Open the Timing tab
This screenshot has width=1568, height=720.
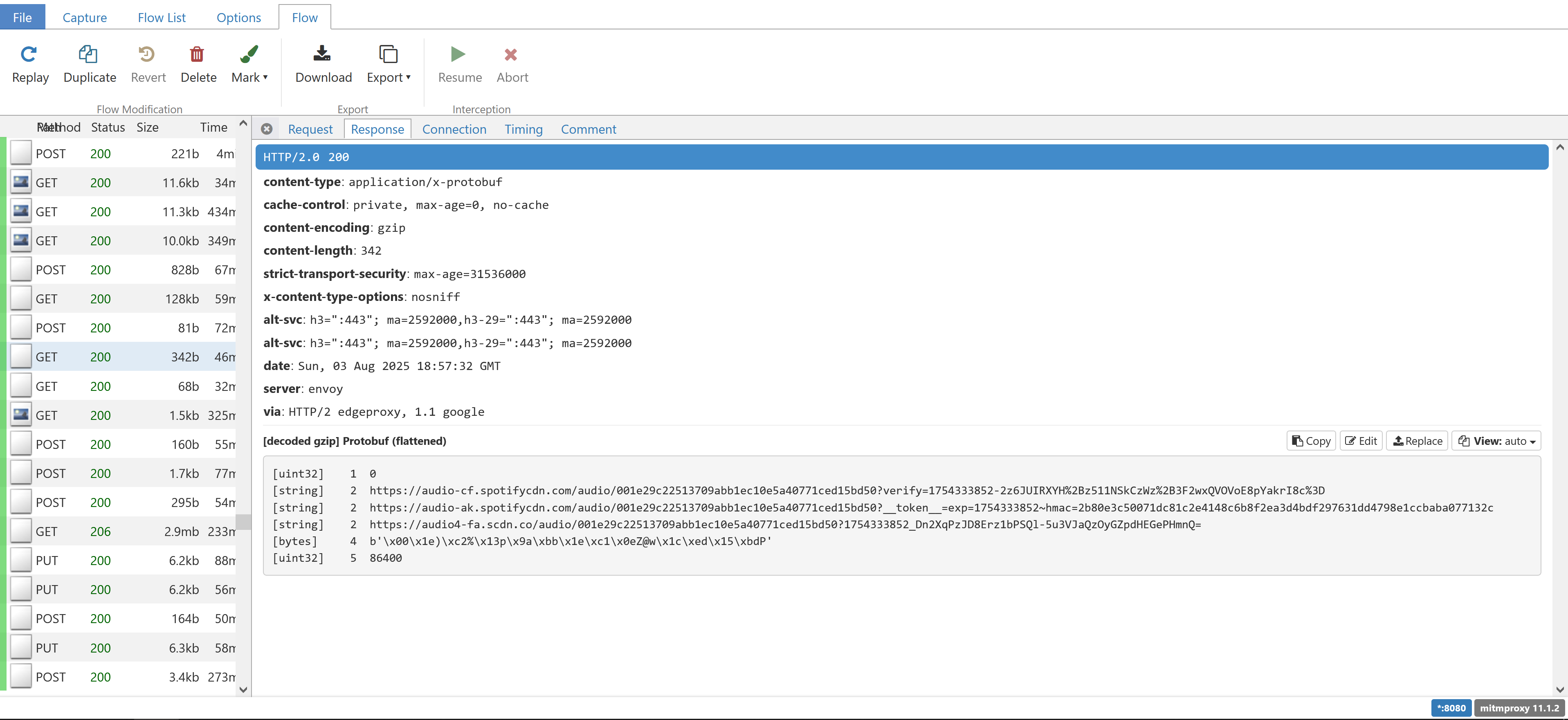pos(523,129)
